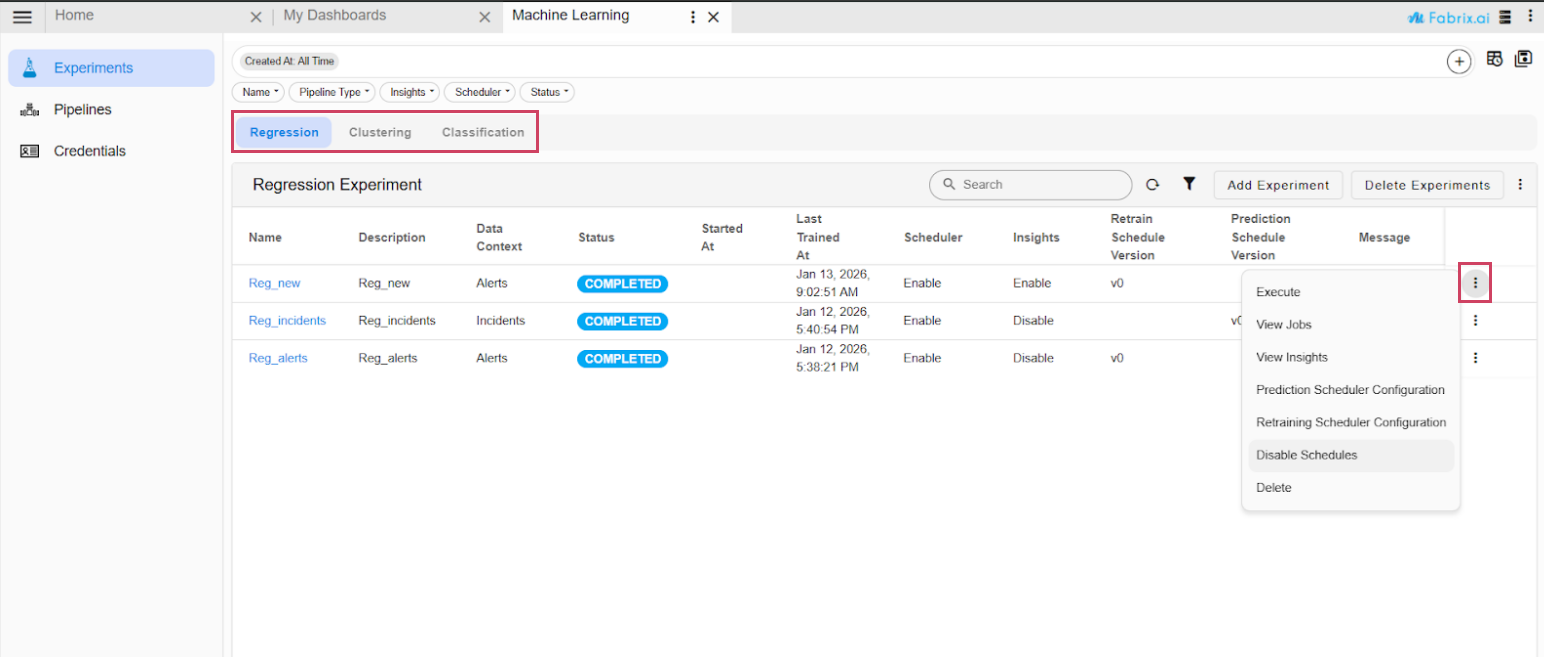
Task: Open kebab menu for Reg_alerts row
Action: pos(1475,358)
